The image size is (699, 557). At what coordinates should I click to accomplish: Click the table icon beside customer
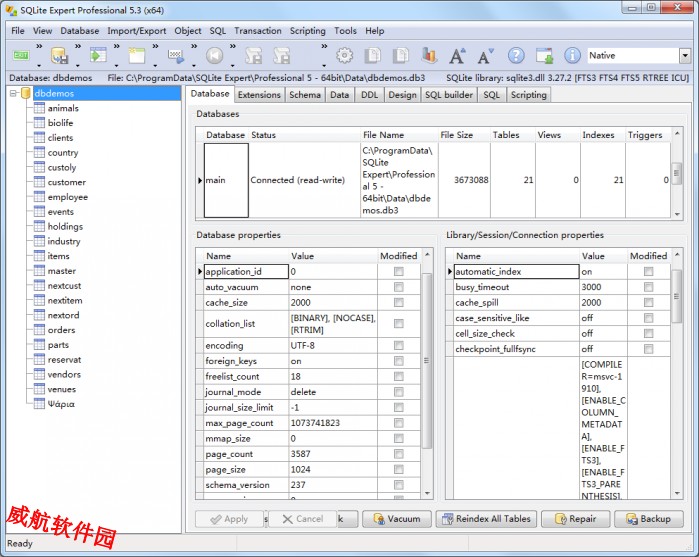pyautogui.click(x=39, y=182)
